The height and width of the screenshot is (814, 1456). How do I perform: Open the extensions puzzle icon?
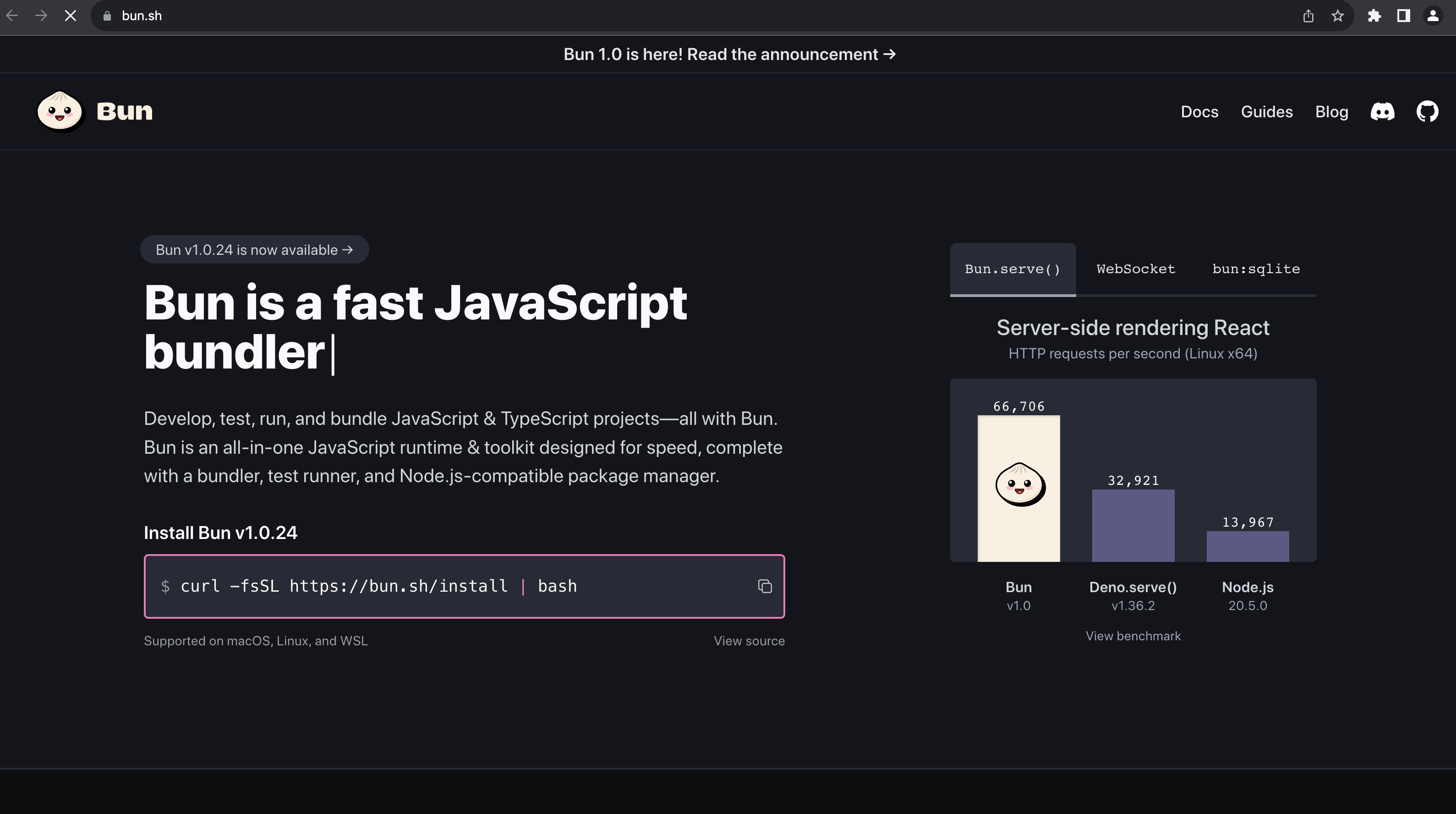click(1374, 16)
